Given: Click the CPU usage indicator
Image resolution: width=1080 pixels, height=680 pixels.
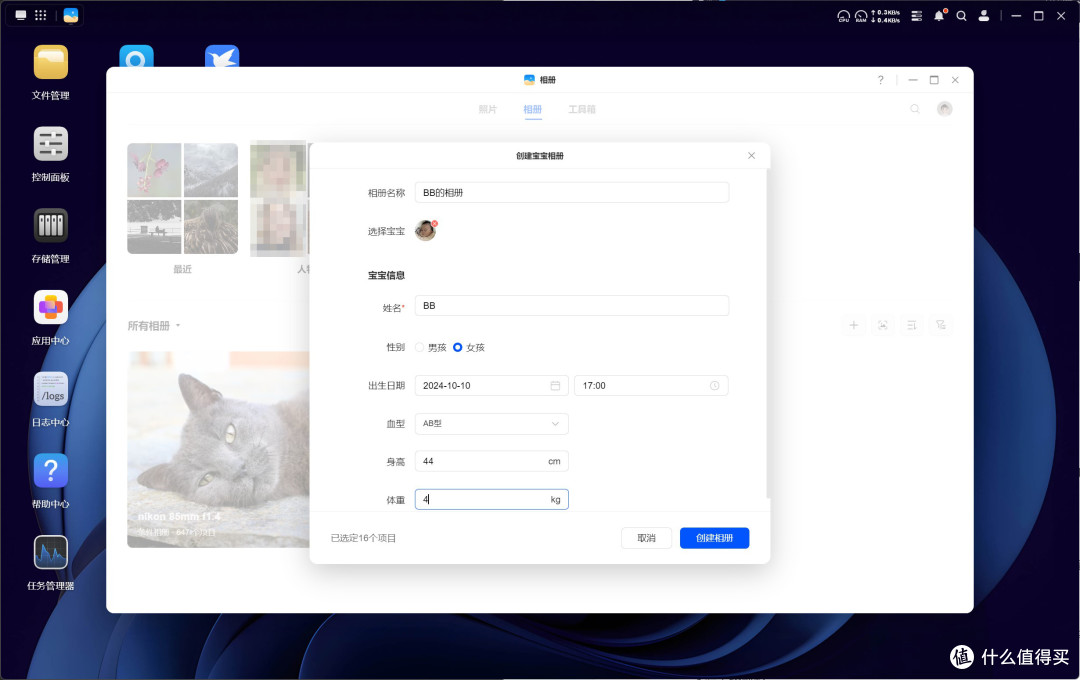Looking at the screenshot, I should 843,16.
